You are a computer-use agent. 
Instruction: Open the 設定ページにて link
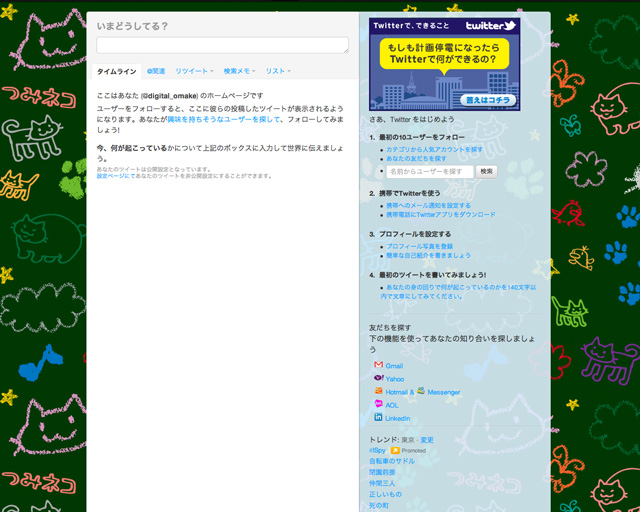[116, 176]
